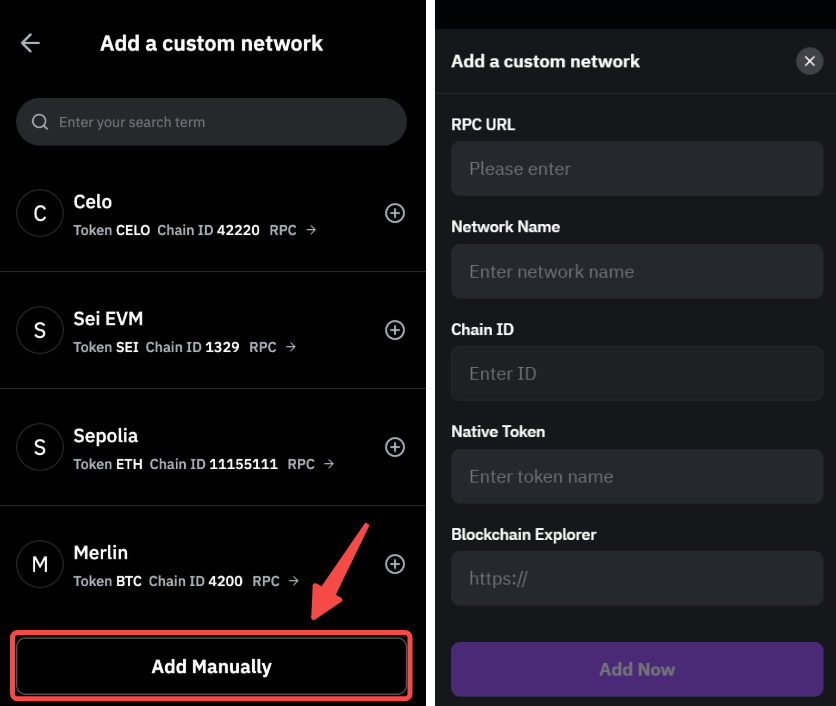This screenshot has width=836, height=706.
Task: Open Merlin RPC arrow link
Action: (294, 581)
